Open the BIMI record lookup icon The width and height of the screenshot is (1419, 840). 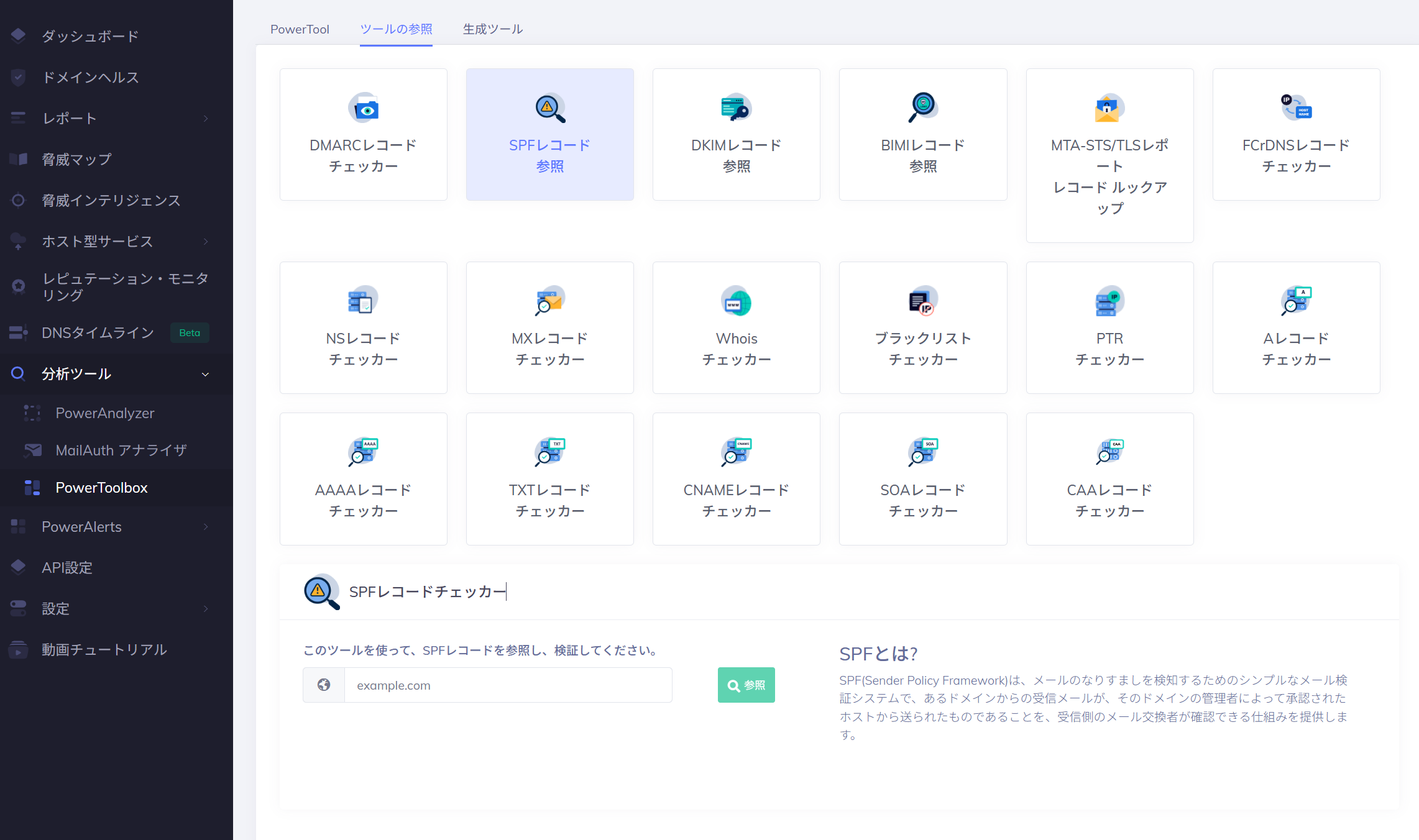pos(922,107)
